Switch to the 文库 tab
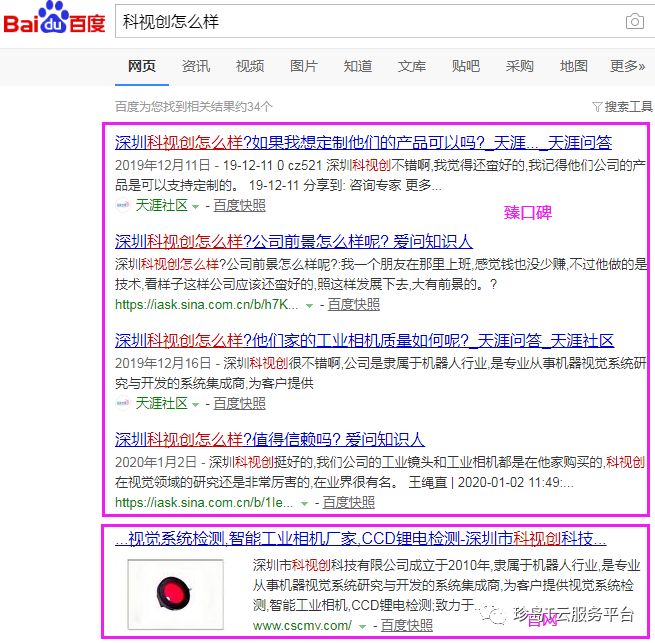 412,66
